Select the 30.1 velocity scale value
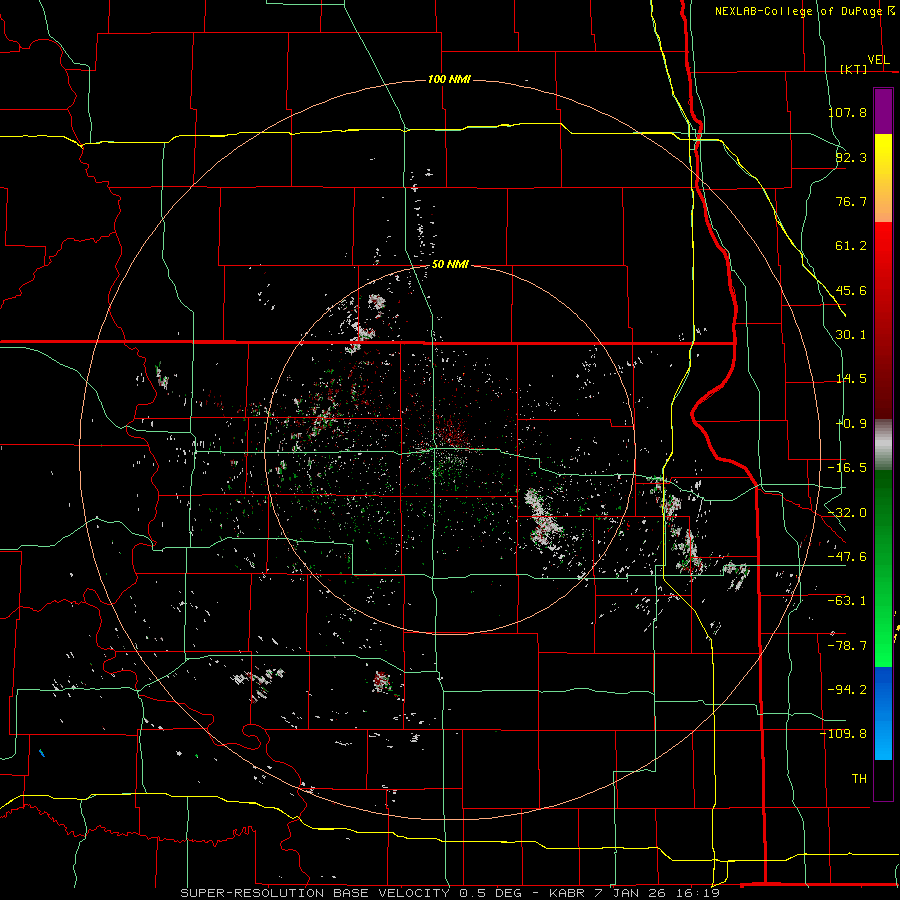The width and height of the screenshot is (900, 900). pos(851,335)
